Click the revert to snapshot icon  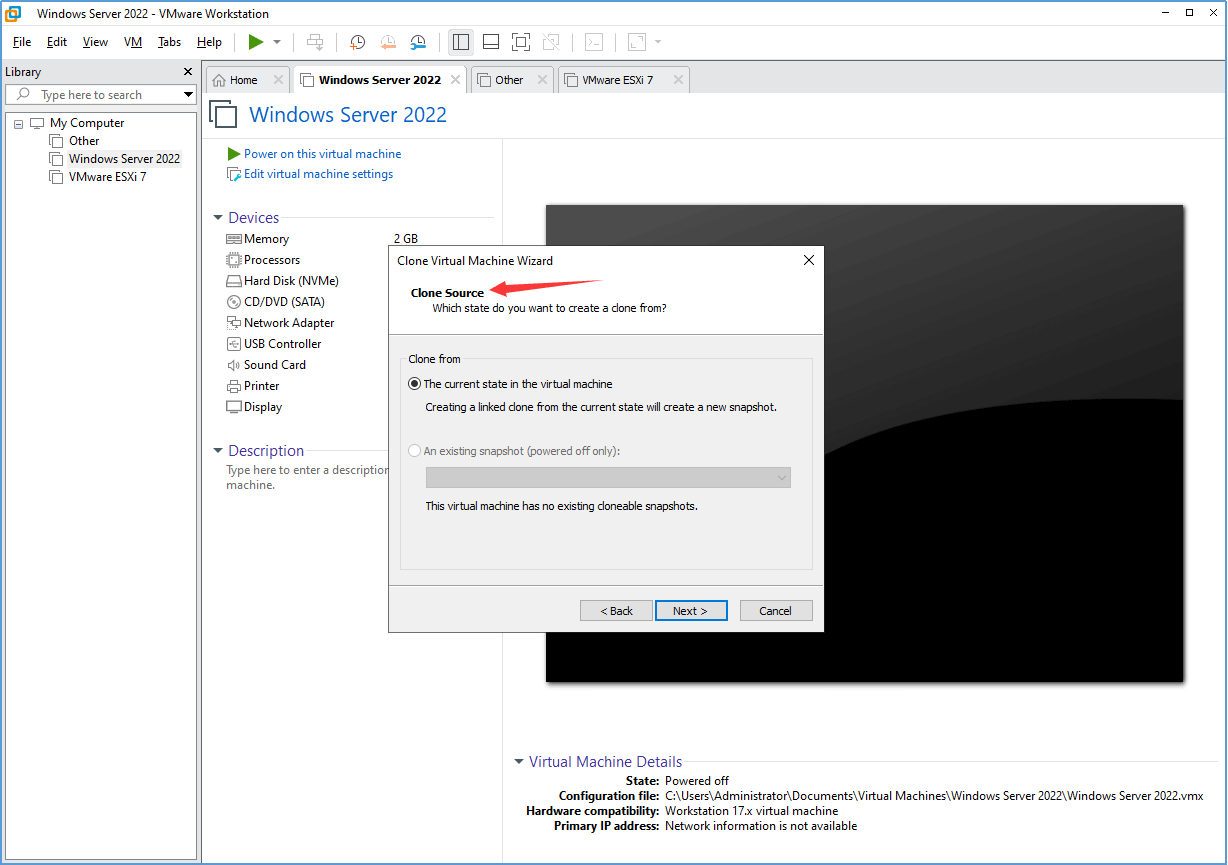tap(388, 42)
